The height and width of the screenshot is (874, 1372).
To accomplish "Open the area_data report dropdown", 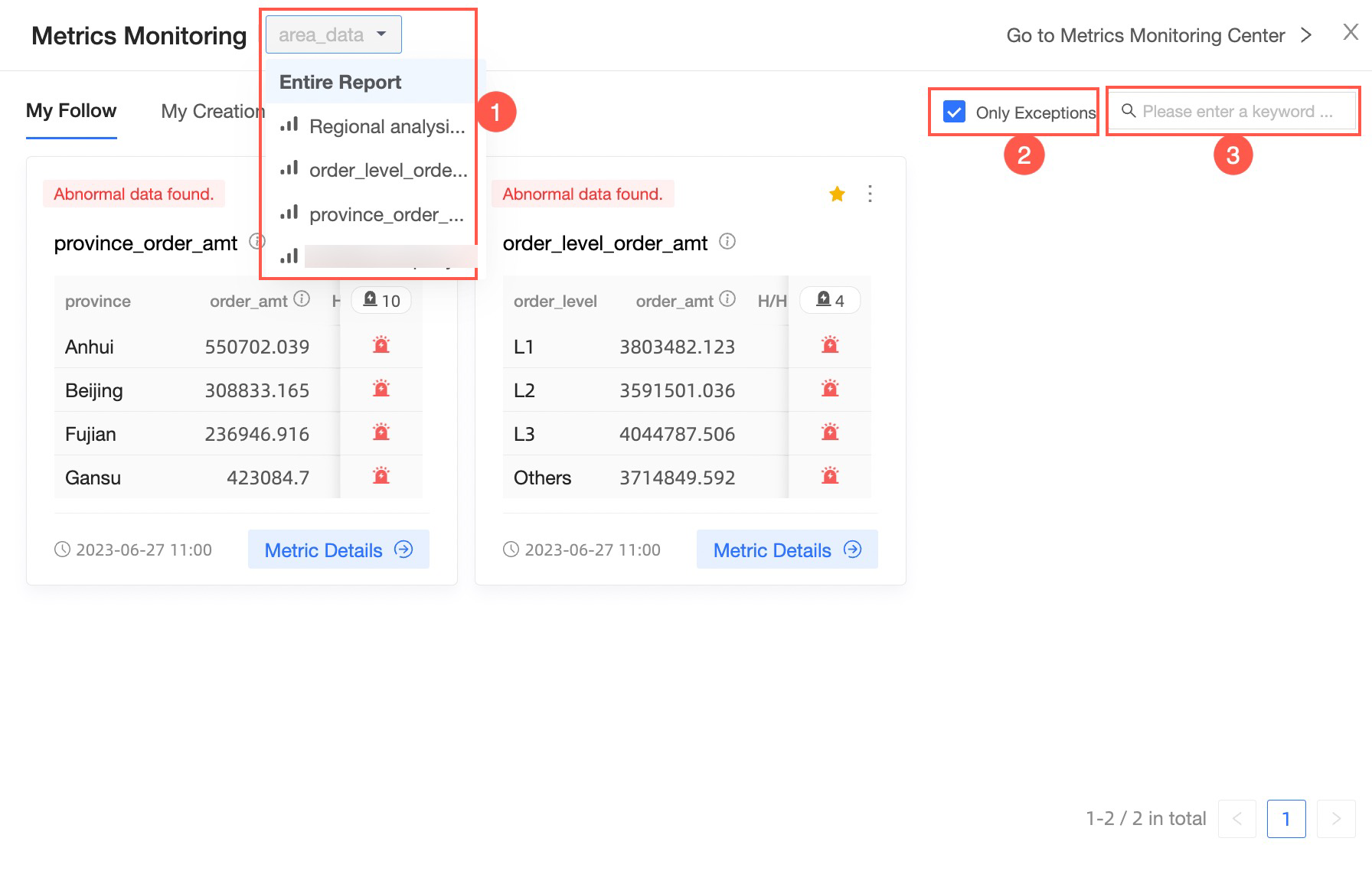I will click(x=334, y=34).
